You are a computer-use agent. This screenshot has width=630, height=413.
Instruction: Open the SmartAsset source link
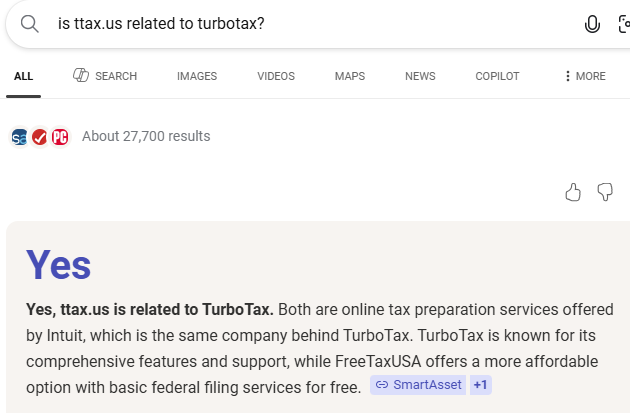click(418, 385)
